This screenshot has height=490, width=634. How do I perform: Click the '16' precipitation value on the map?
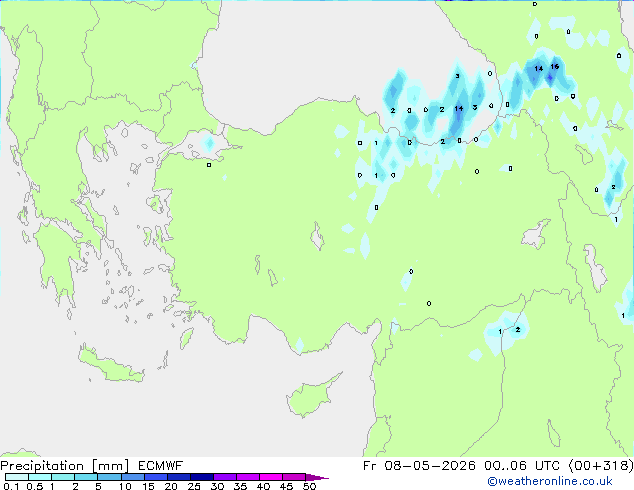tap(555, 66)
